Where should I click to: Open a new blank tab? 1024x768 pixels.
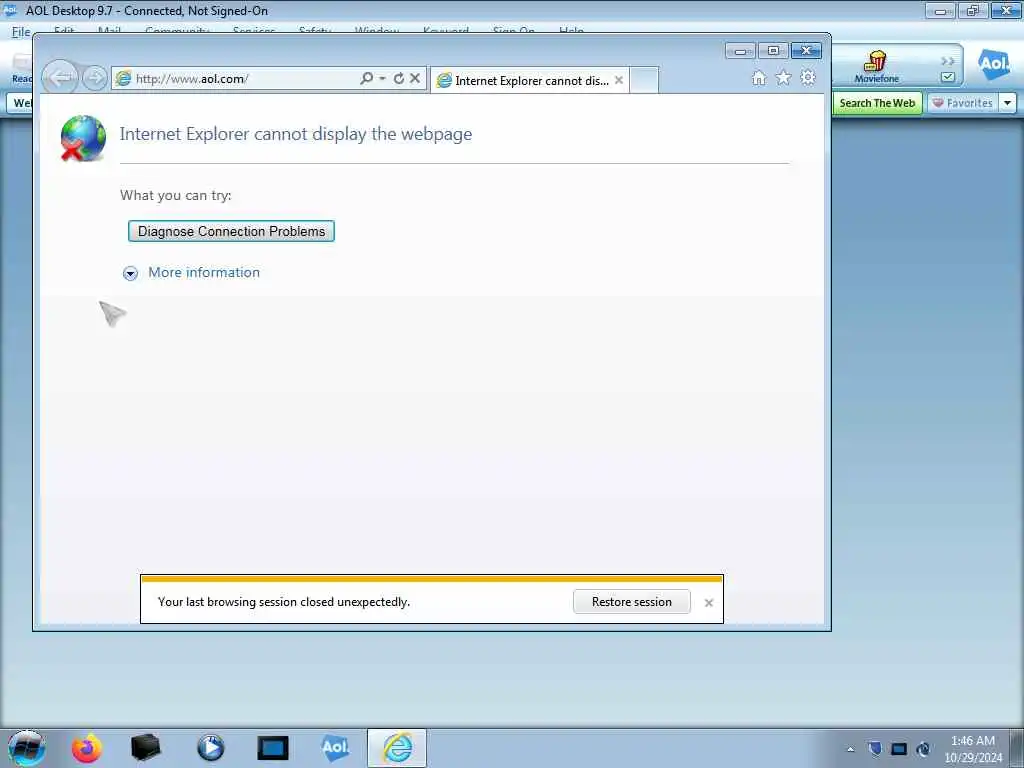(644, 80)
